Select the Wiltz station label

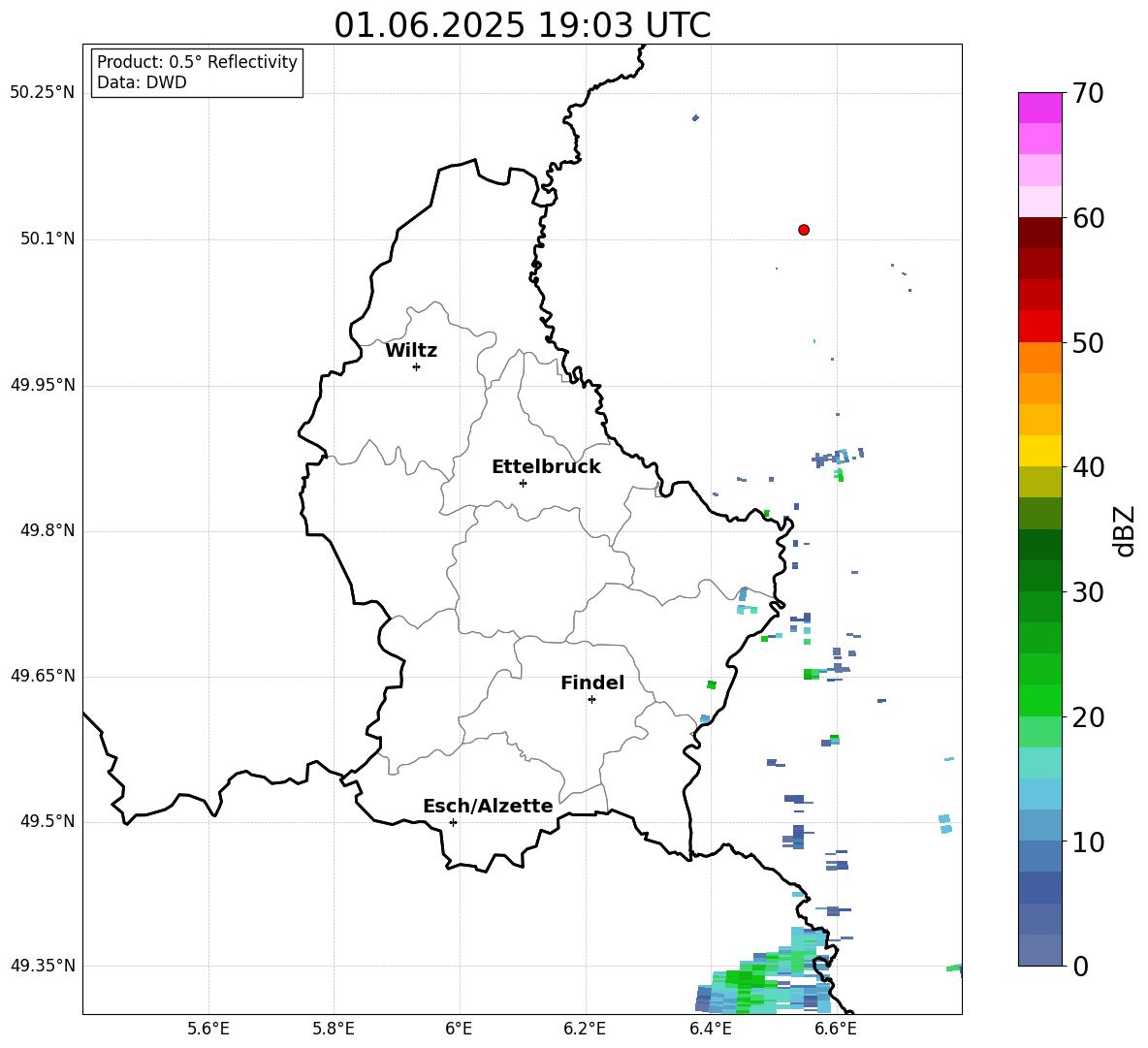(411, 351)
